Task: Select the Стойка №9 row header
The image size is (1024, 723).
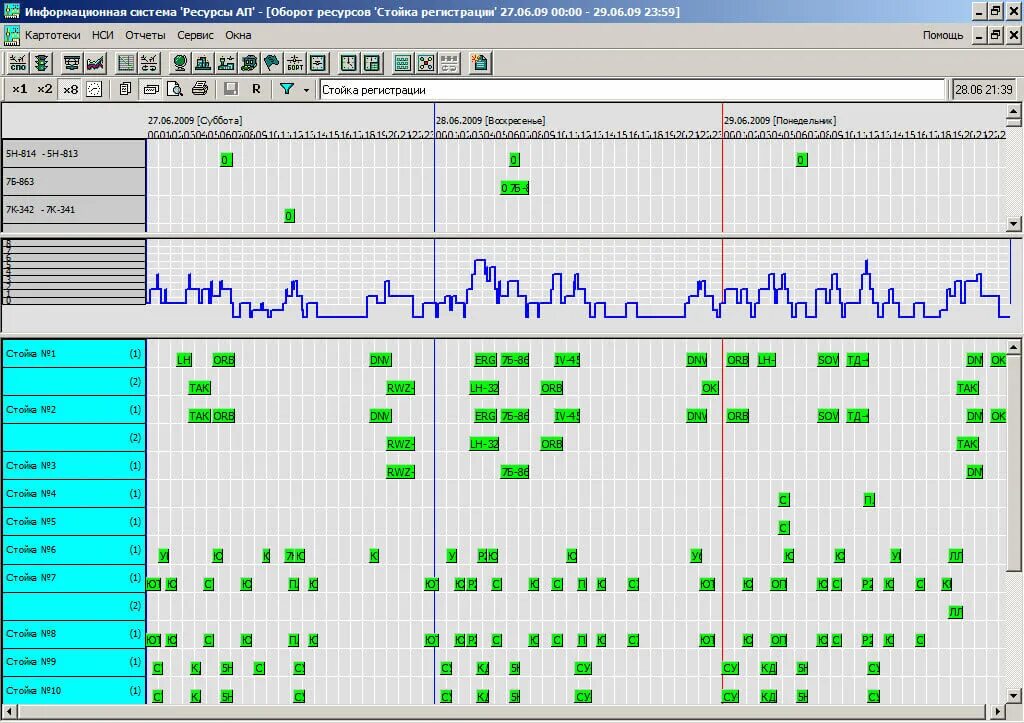Action: tap(74, 662)
